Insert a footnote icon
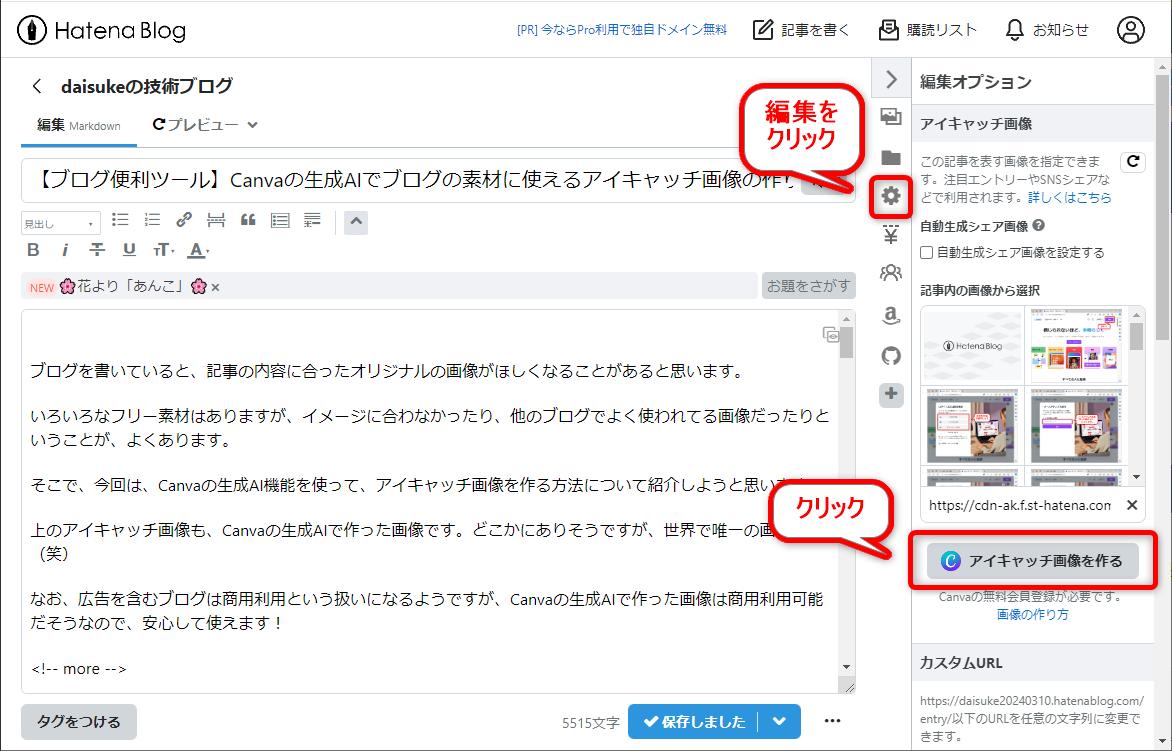Image resolution: width=1172 pixels, height=751 pixels. click(x=312, y=220)
